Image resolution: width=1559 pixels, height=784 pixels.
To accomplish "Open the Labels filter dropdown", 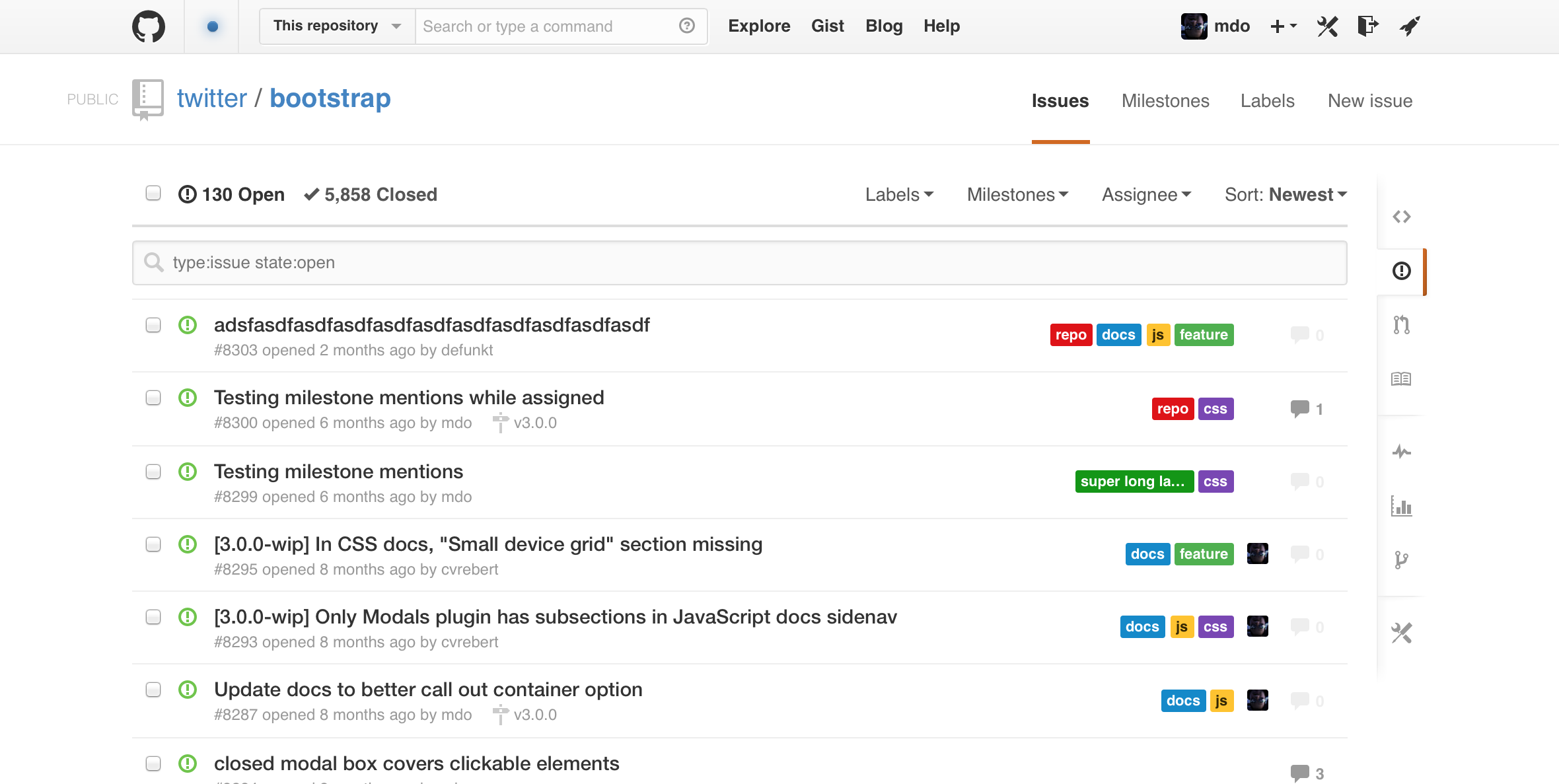I will tap(899, 195).
